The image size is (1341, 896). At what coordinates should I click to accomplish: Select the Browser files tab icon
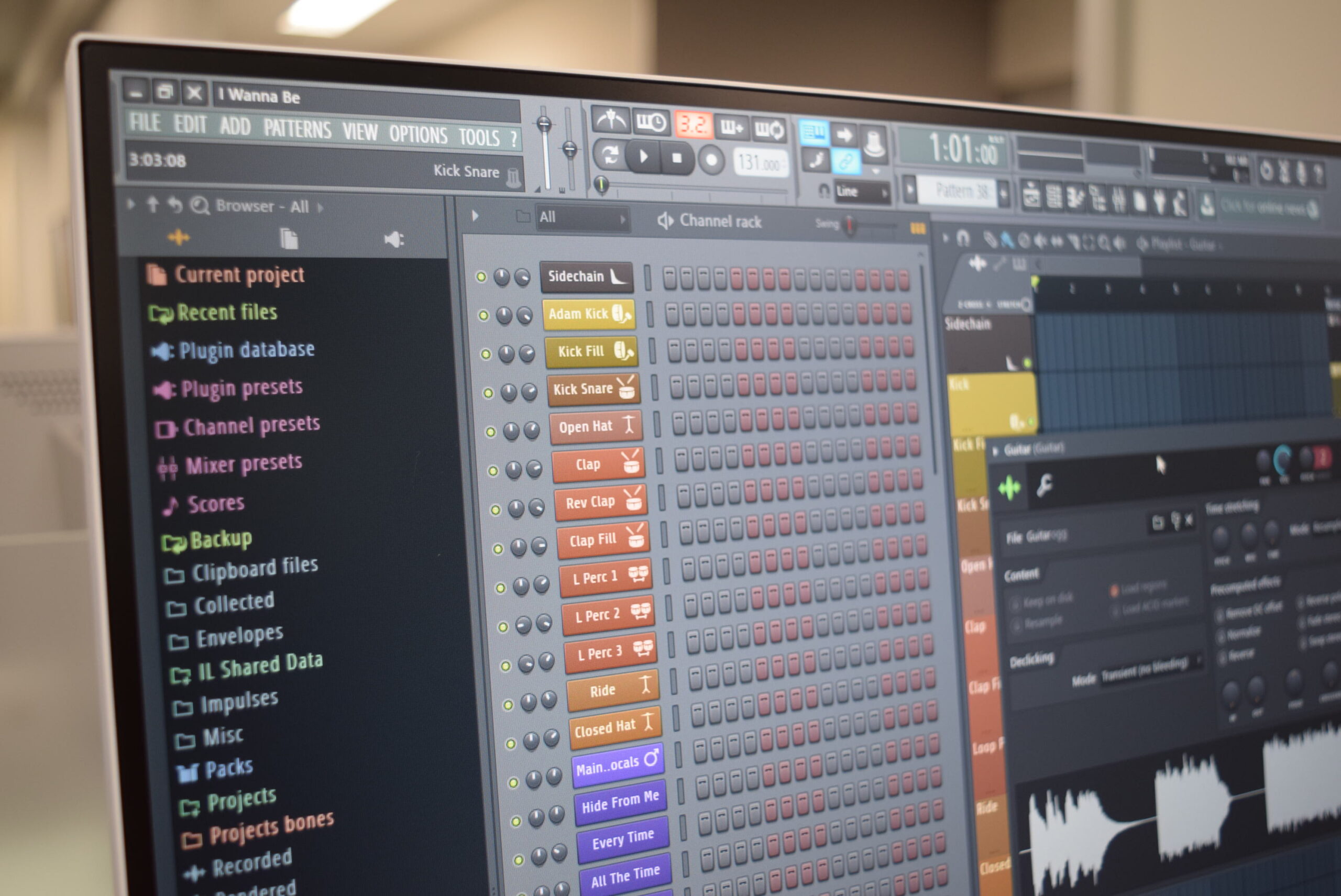(289, 239)
